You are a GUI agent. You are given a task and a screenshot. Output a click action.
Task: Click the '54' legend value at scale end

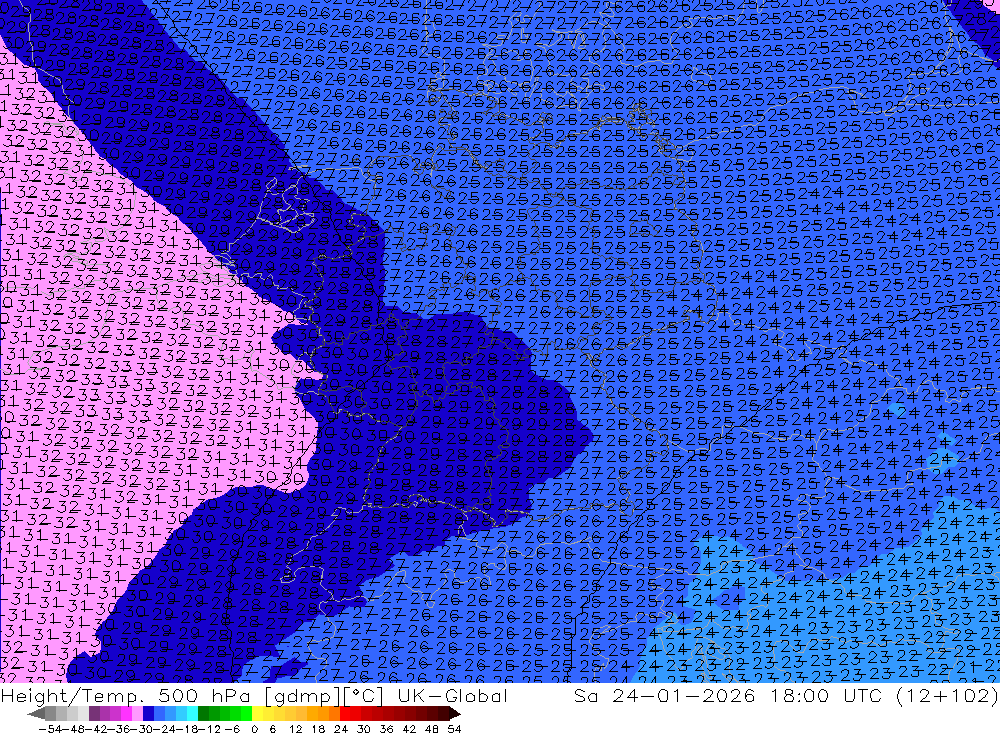[454, 729]
